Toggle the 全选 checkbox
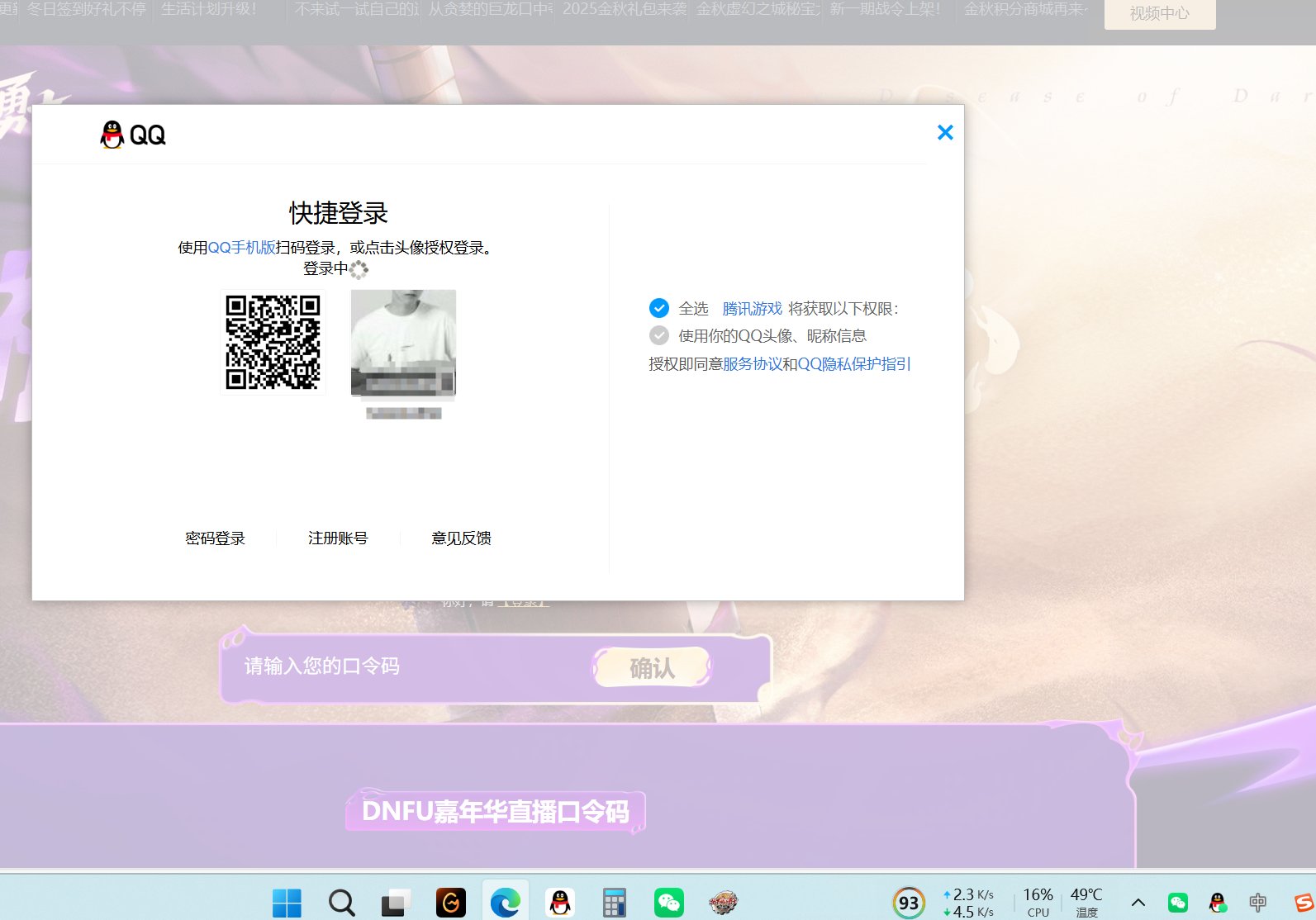 click(658, 308)
